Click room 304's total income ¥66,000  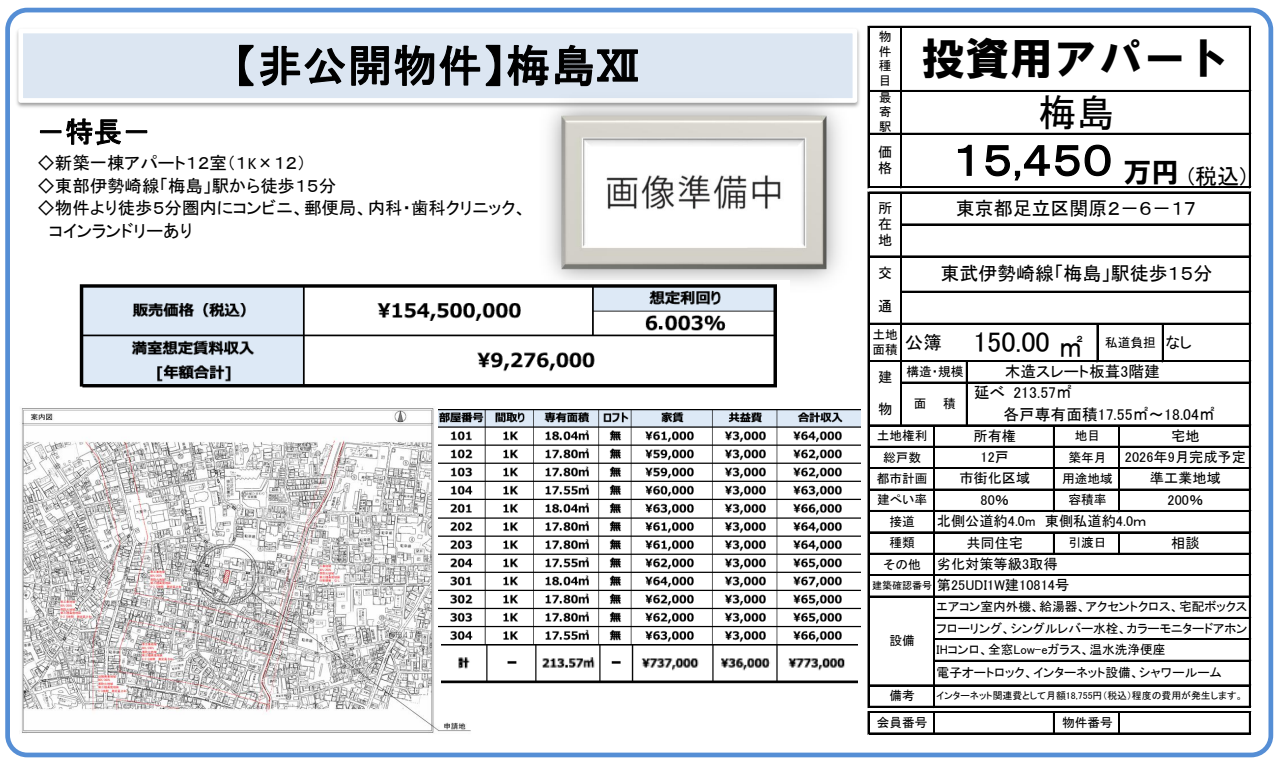(x=817, y=635)
